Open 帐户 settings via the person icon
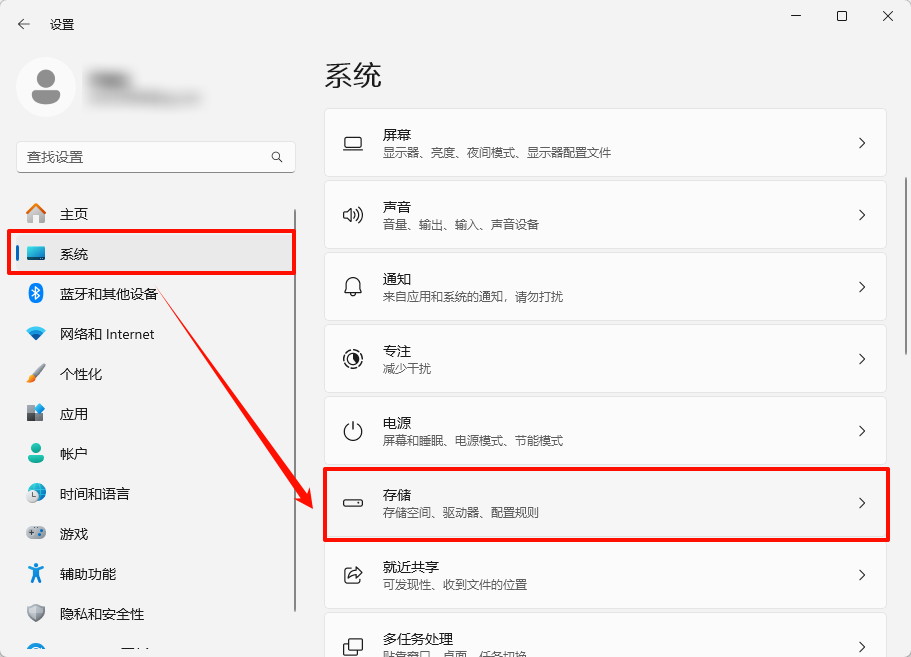The image size is (911, 657). [31, 453]
